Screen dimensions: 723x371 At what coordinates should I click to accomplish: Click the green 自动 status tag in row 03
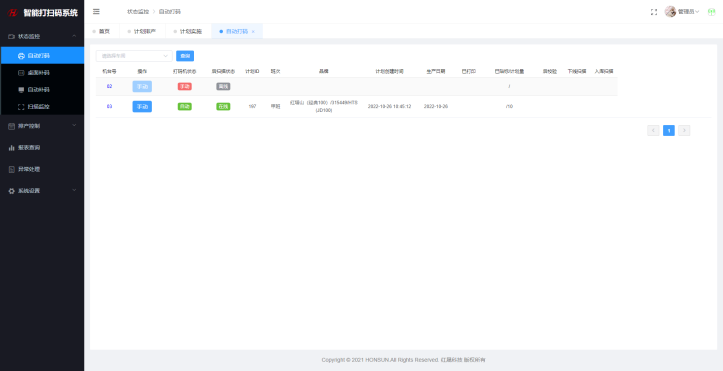pos(184,106)
